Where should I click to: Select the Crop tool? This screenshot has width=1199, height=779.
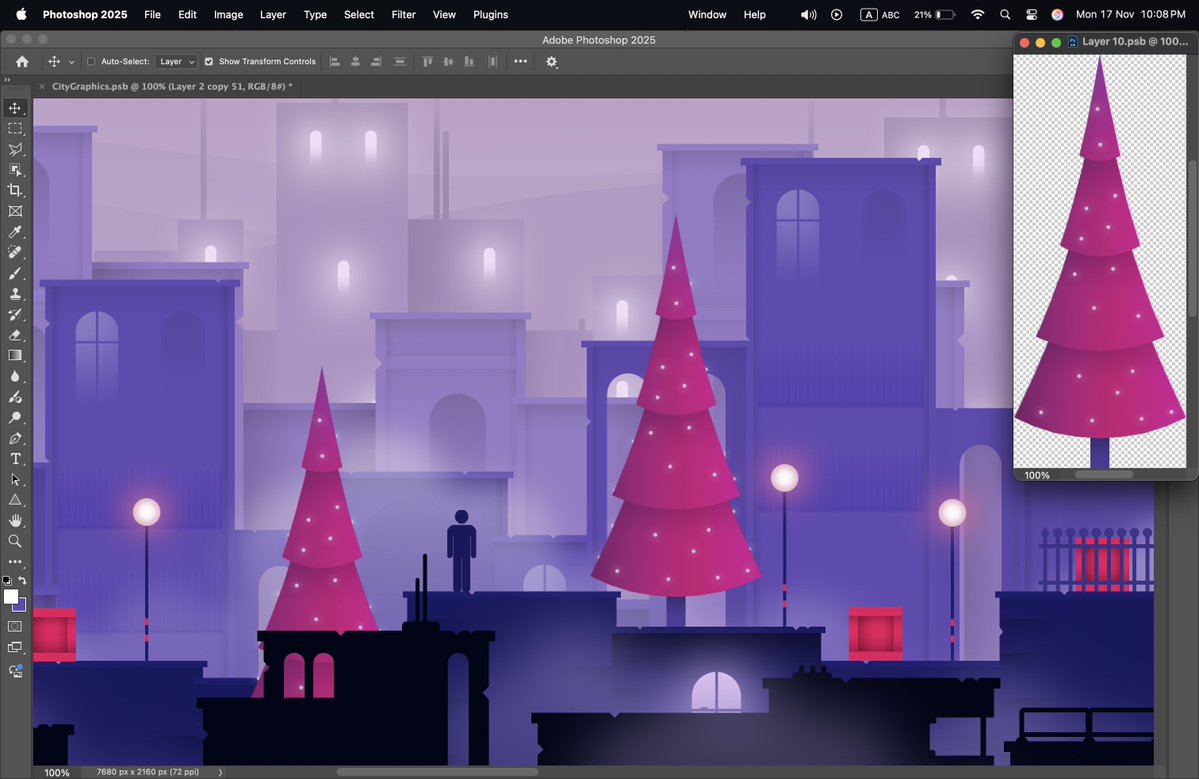point(14,190)
